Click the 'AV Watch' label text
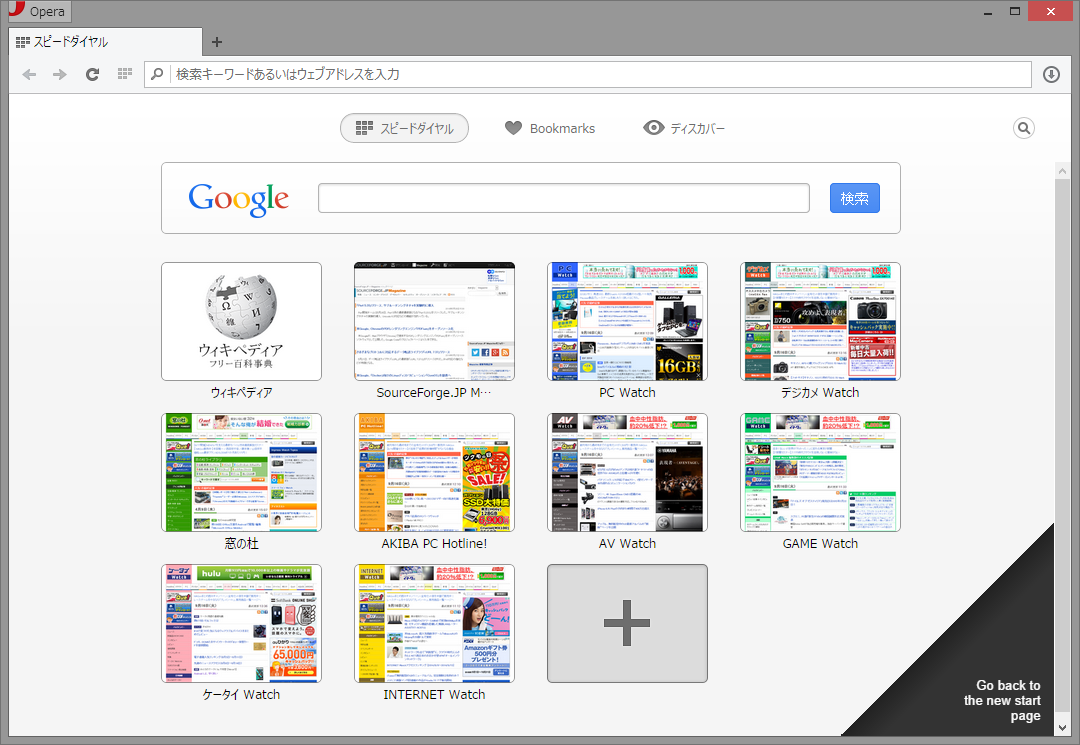This screenshot has width=1080, height=745. pyautogui.click(x=627, y=543)
